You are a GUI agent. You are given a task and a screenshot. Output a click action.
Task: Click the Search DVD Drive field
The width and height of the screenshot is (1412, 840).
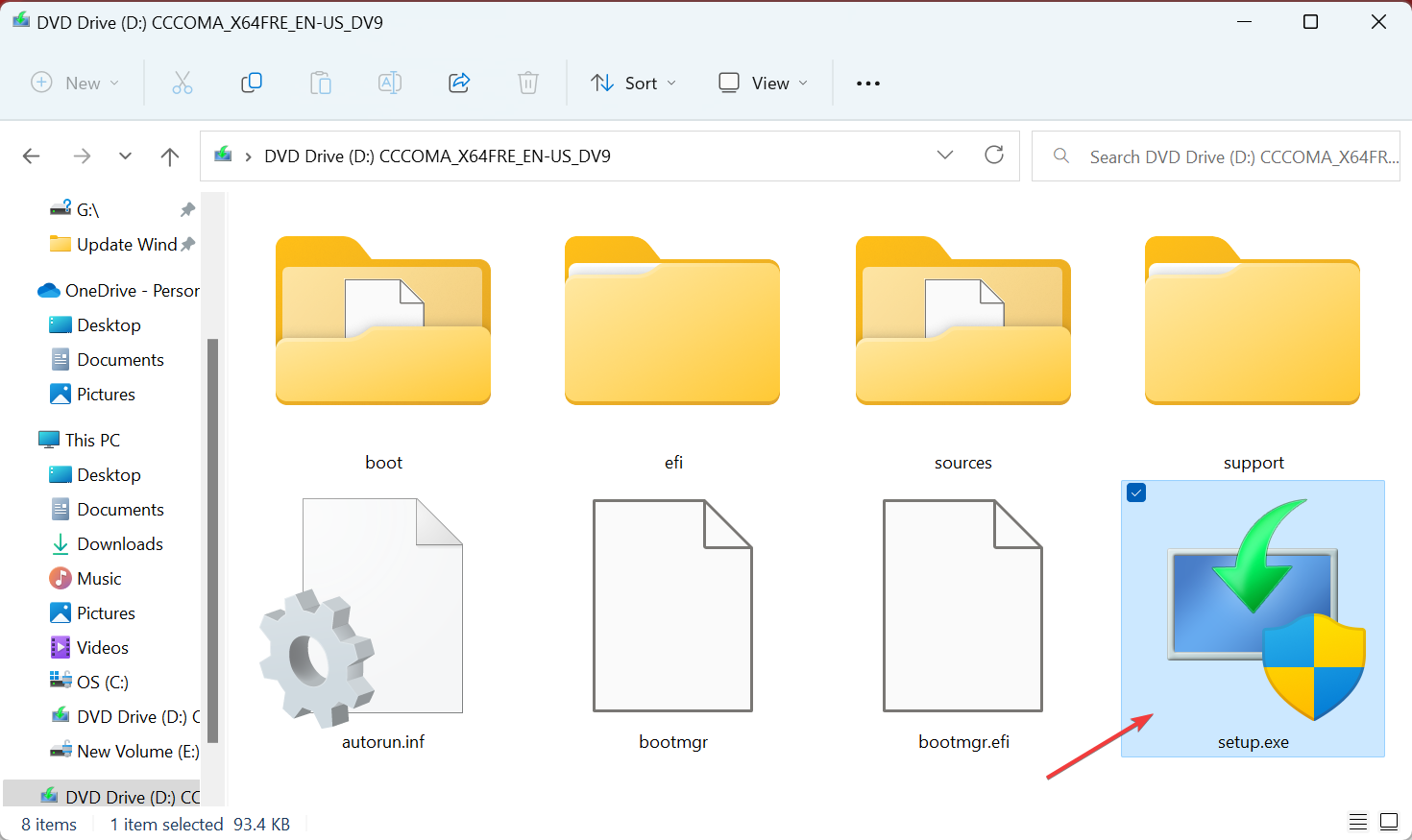pos(1215,156)
